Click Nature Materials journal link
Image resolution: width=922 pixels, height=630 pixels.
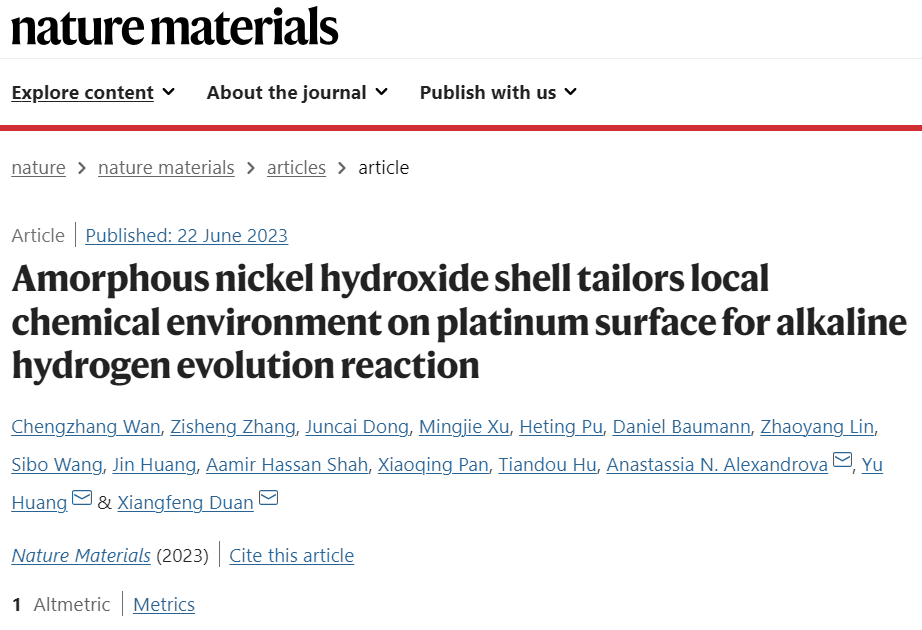click(81, 555)
